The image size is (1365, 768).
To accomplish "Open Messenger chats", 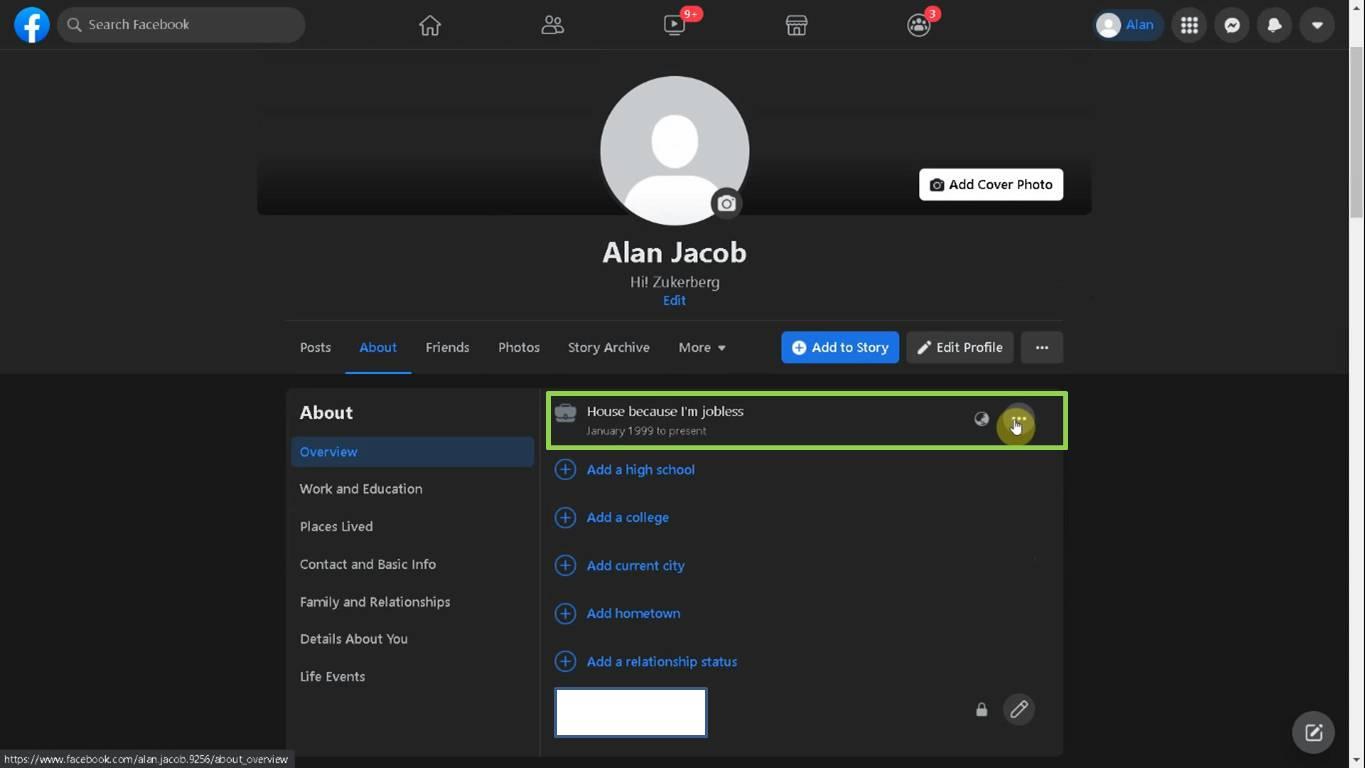I will click(x=1232, y=25).
